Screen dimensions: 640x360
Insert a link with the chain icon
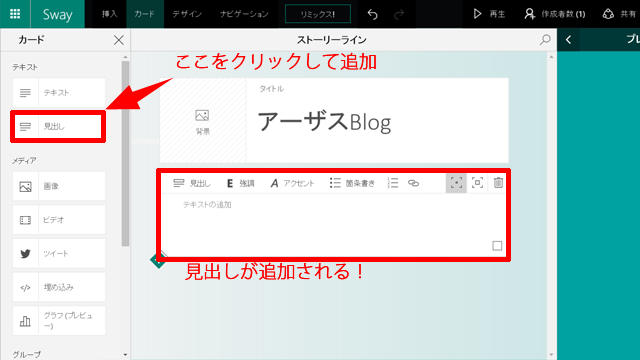coord(413,183)
